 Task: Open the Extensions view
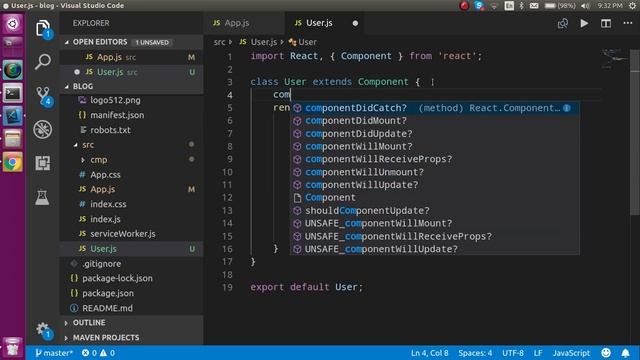click(x=42, y=163)
